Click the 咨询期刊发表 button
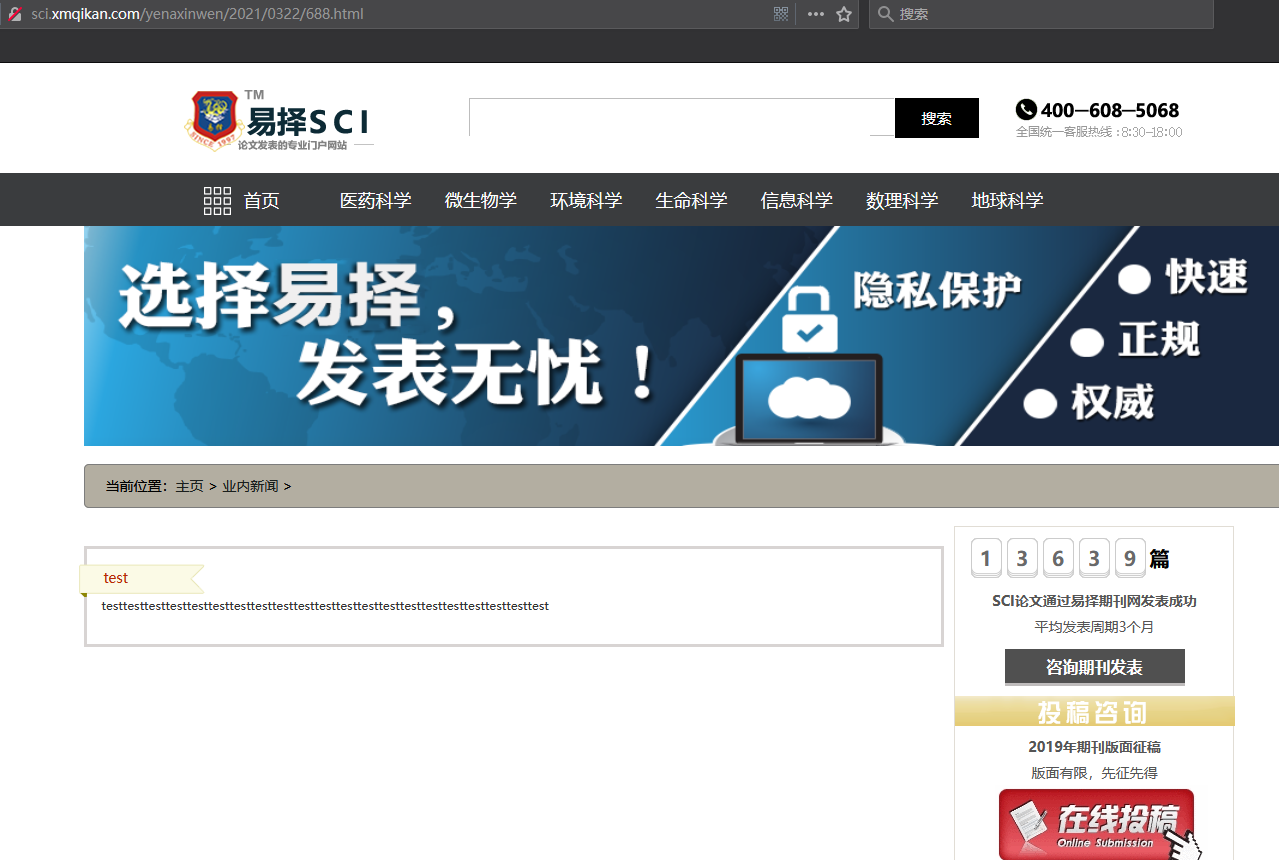The image size is (1279, 860). [1094, 666]
